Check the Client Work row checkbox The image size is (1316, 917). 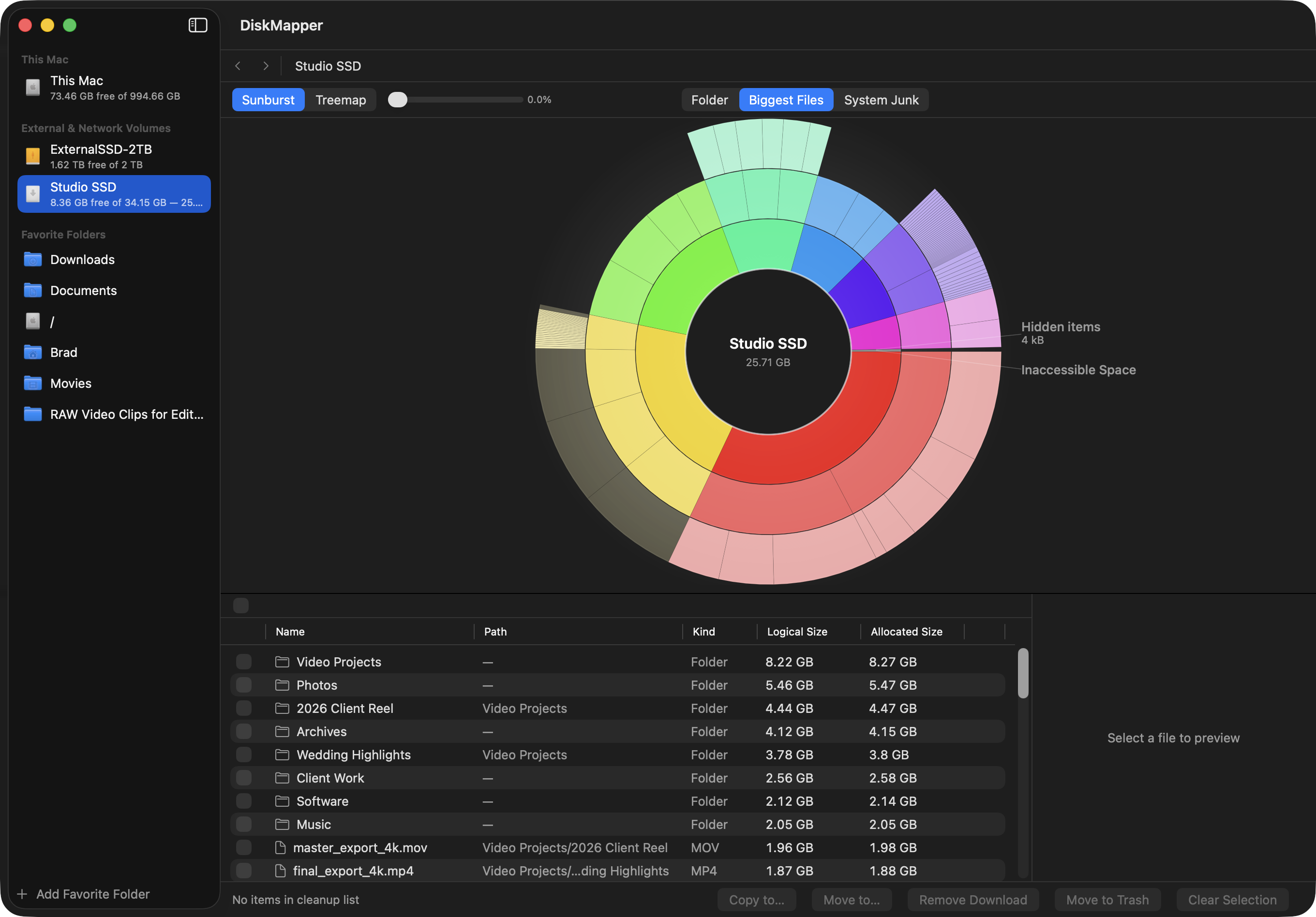(x=243, y=778)
